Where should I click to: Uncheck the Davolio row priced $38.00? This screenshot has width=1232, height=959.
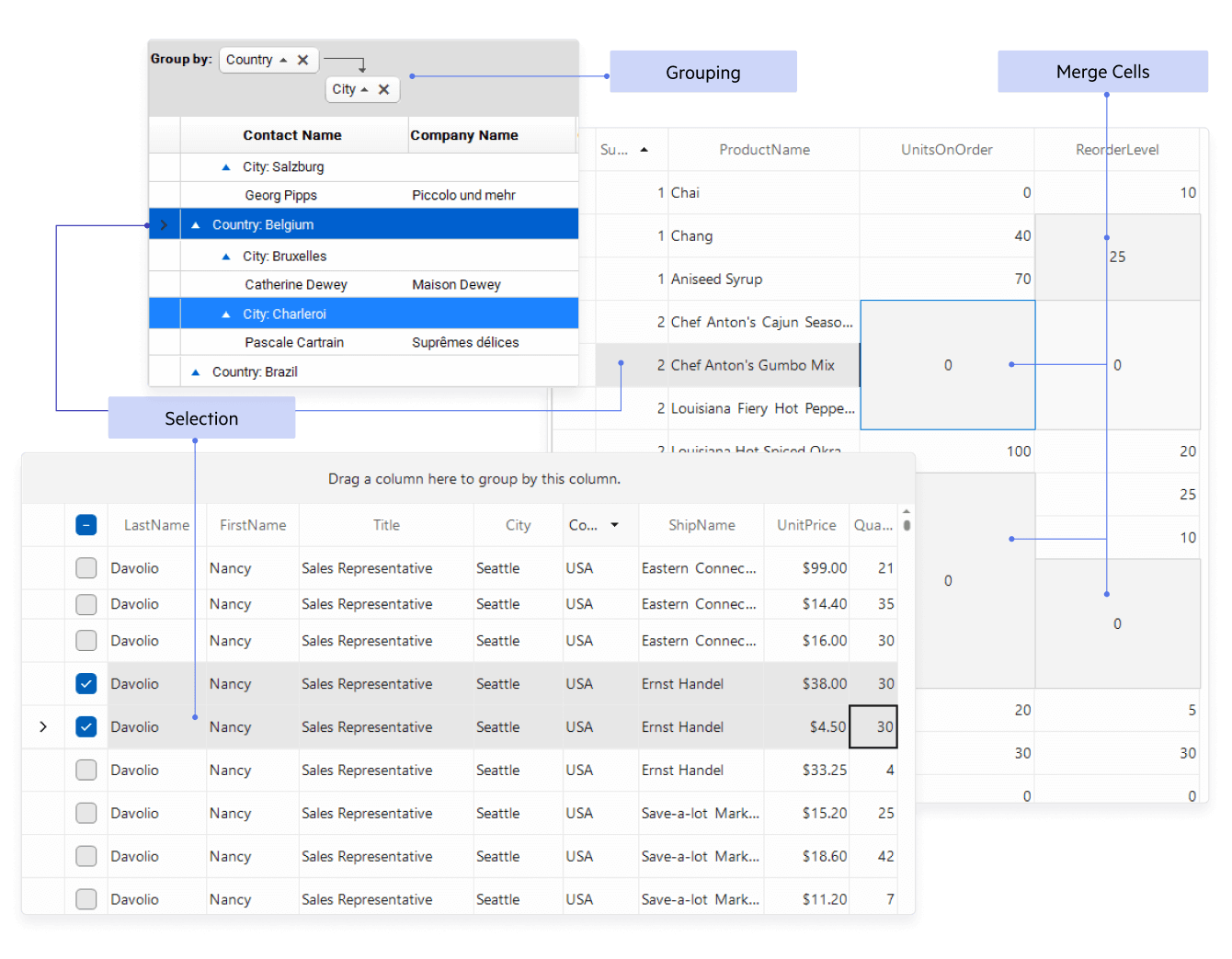[x=86, y=683]
